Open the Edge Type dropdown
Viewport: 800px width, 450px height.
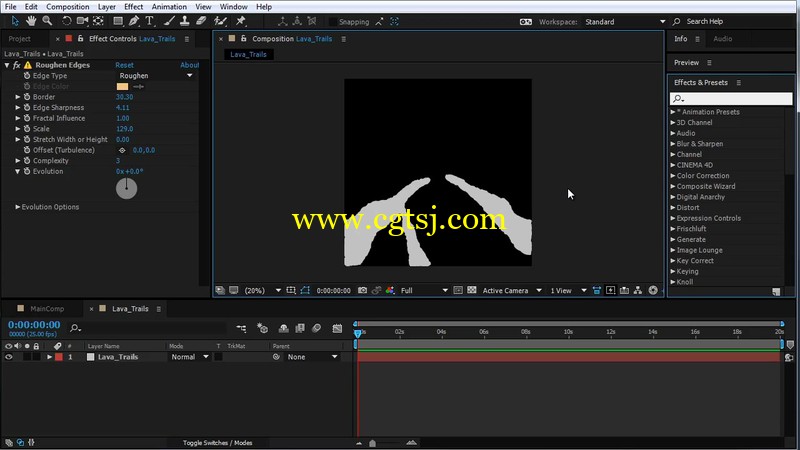click(156, 76)
